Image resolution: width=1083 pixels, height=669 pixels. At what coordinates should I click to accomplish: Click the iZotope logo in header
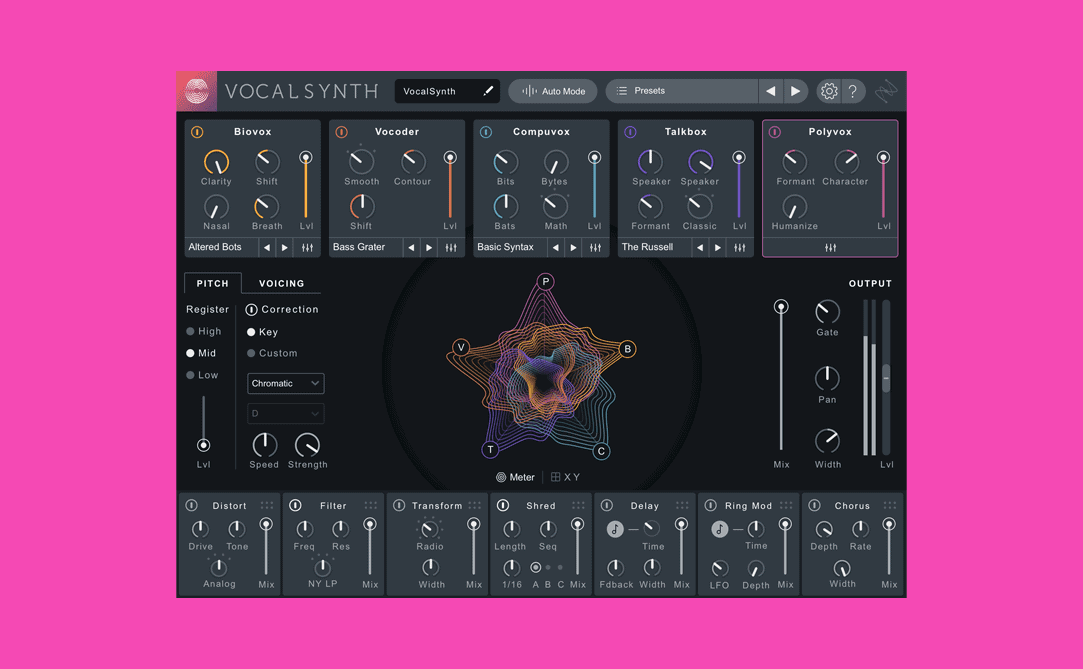coord(886,91)
